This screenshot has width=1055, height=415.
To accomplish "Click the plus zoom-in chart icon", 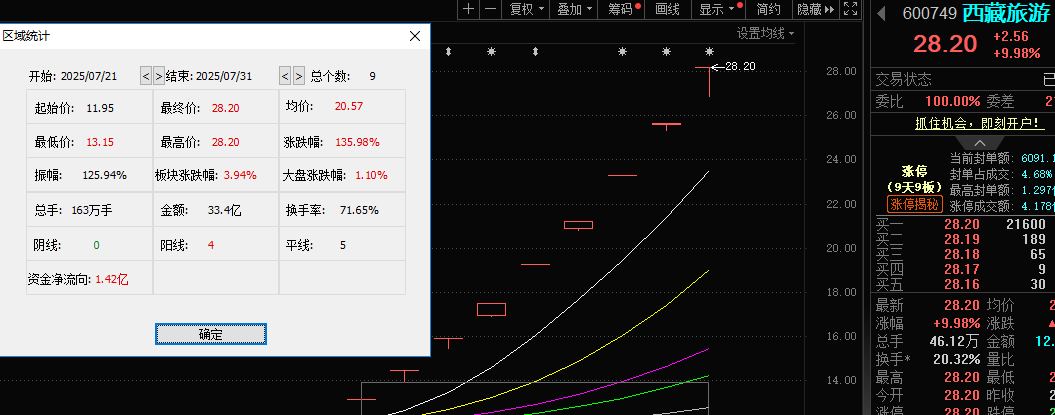I will click(x=469, y=9).
